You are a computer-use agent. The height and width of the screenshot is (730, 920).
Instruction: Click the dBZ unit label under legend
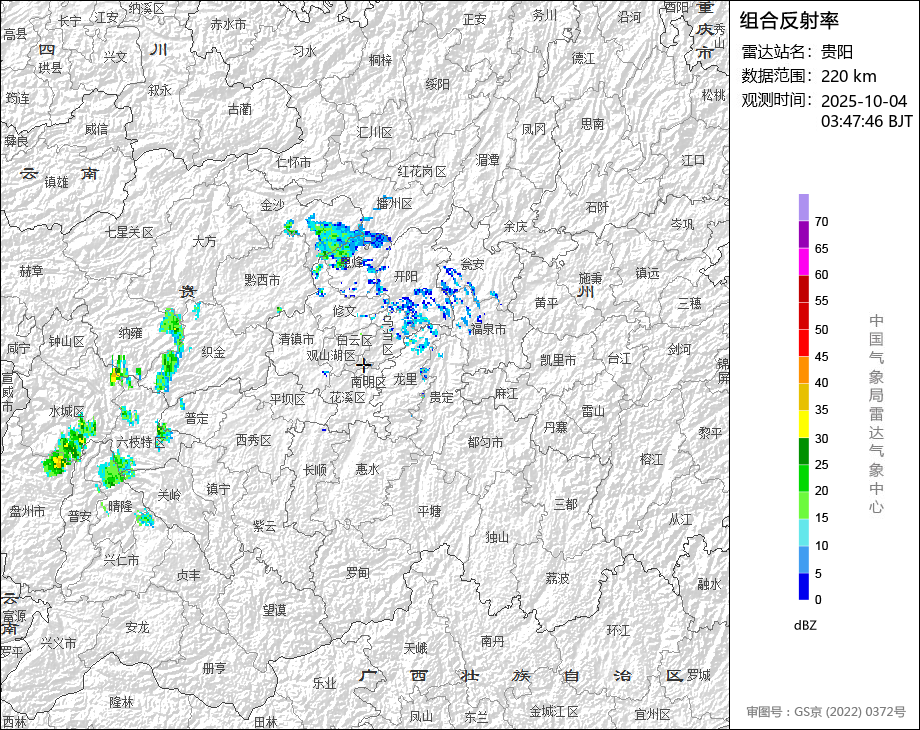tap(807, 625)
